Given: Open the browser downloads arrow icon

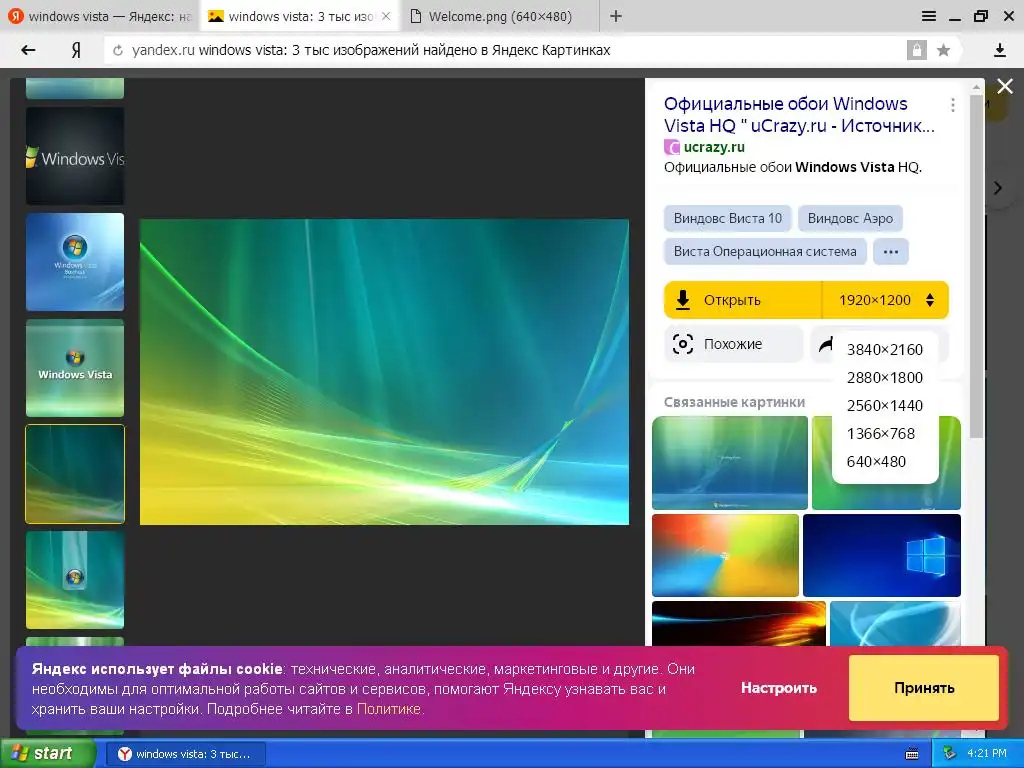Looking at the screenshot, I should coord(999,50).
